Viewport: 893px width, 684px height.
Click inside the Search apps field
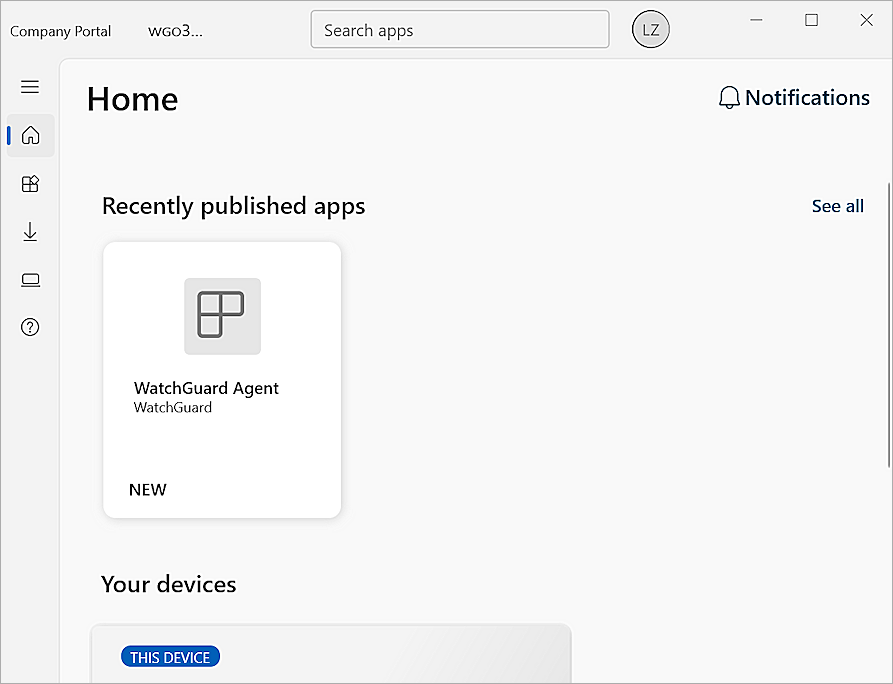click(459, 29)
